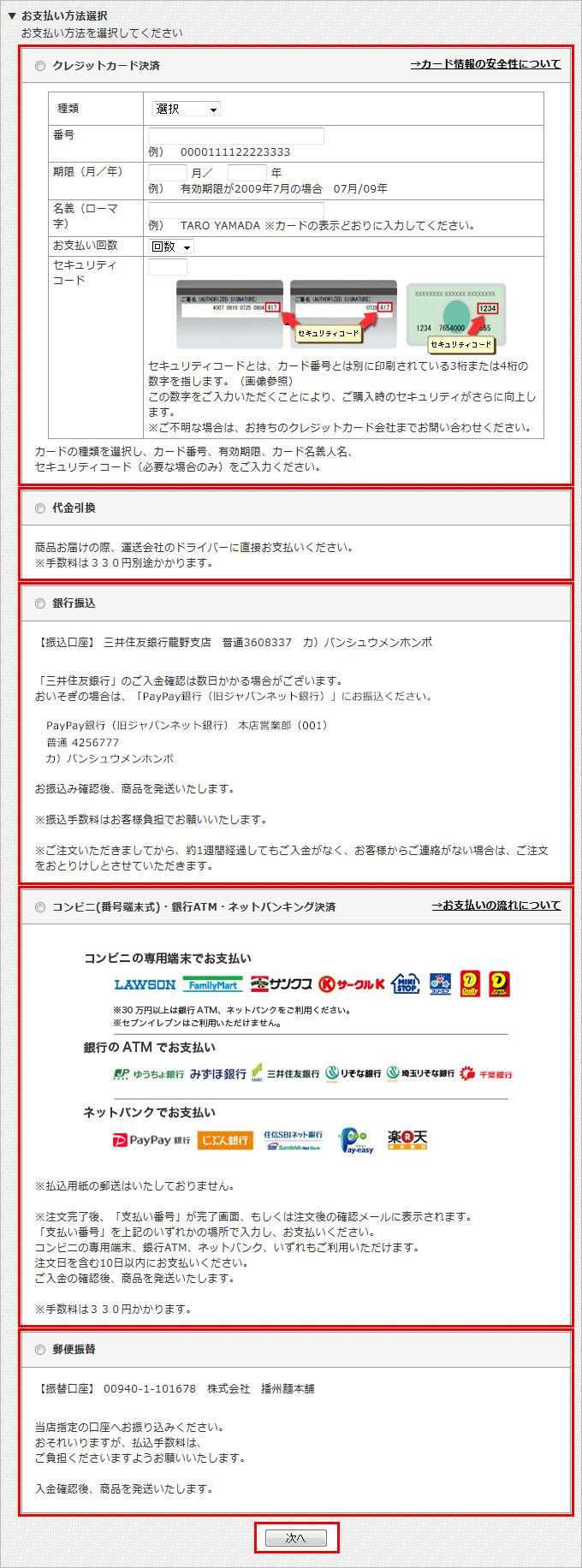Screen dimensions: 582x1568
Task: Click the PayPay銀行 logo
Action: click(x=151, y=1140)
